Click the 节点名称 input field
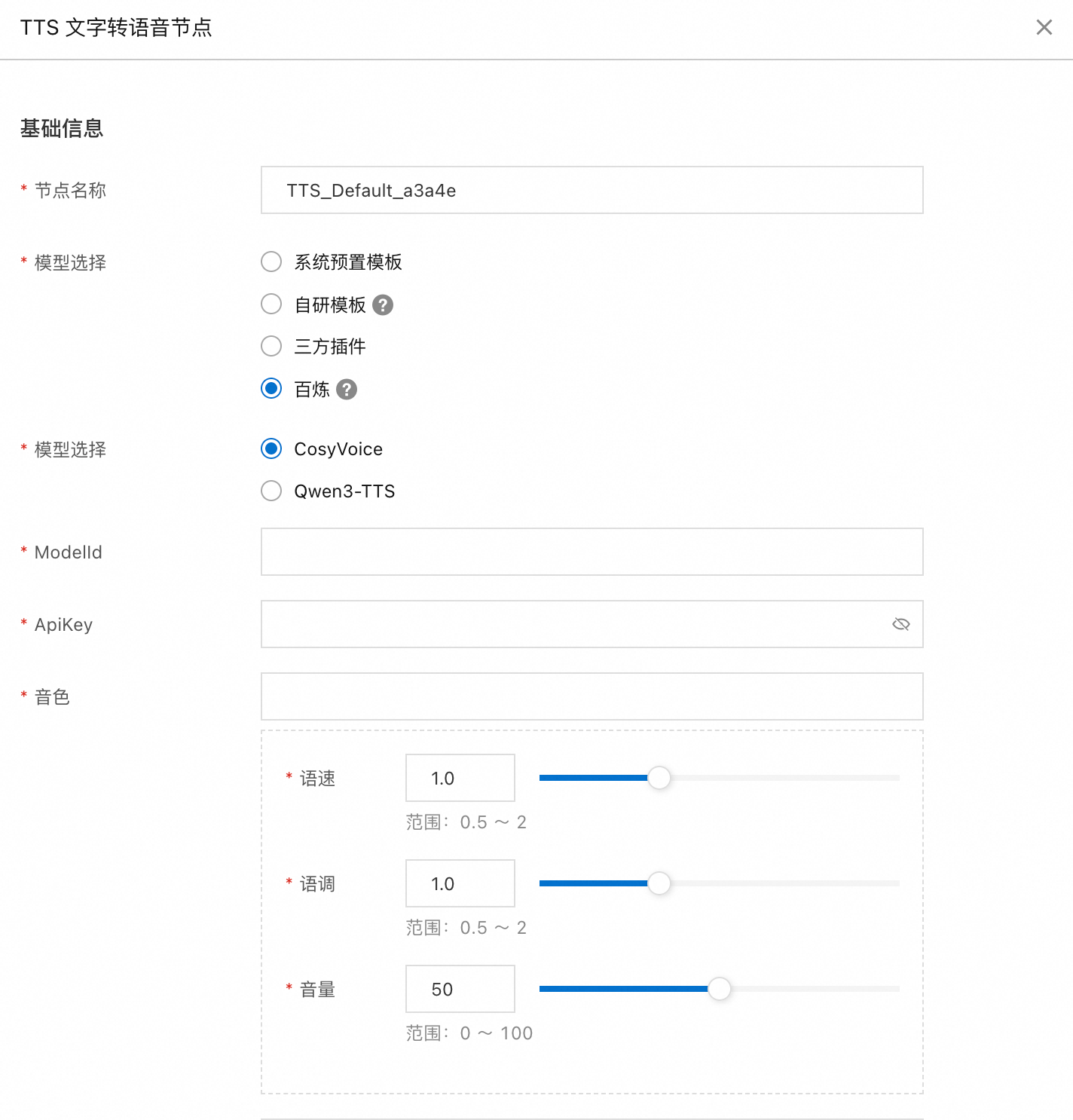This screenshot has height=1120, width=1073. click(592, 190)
